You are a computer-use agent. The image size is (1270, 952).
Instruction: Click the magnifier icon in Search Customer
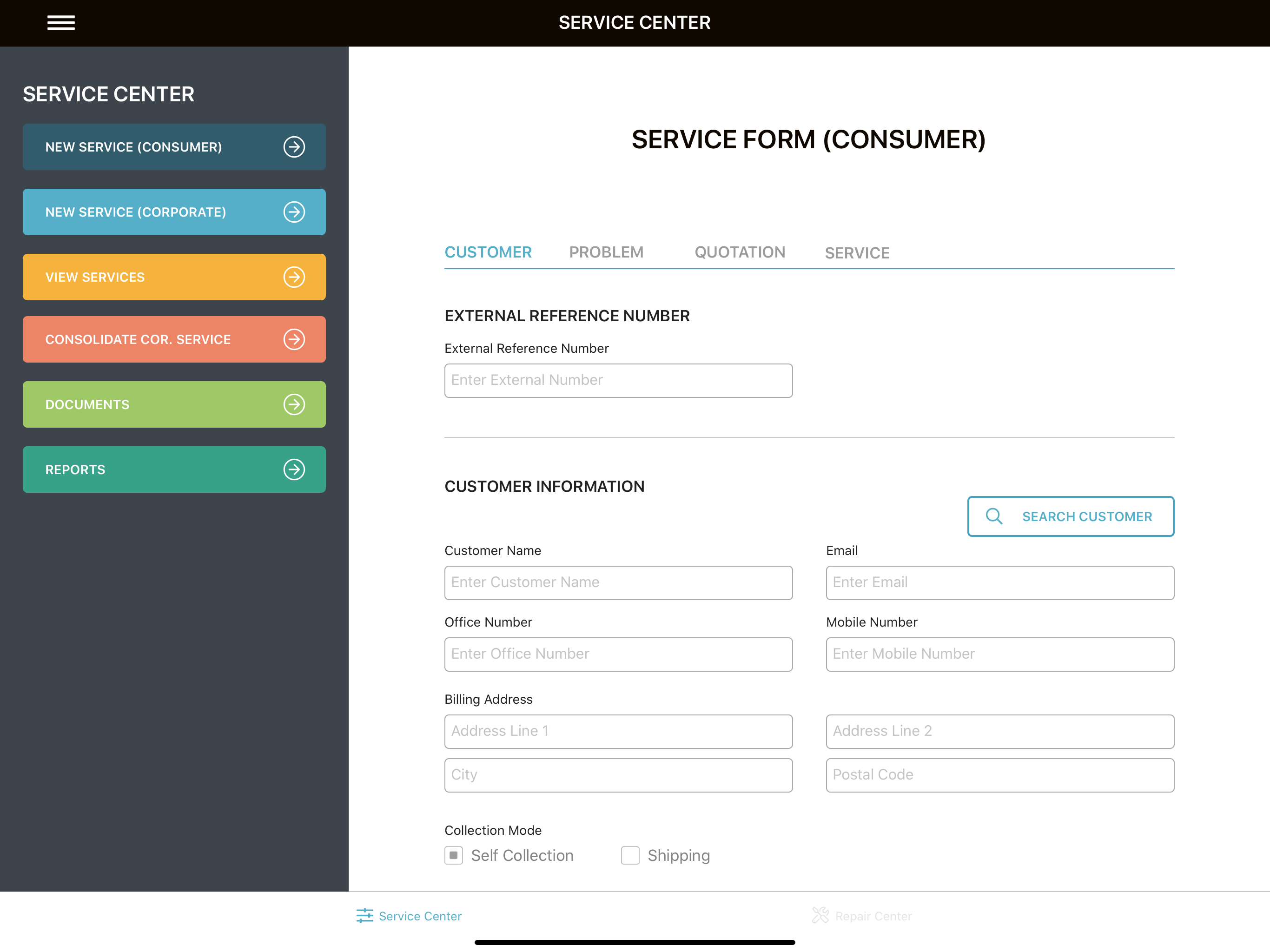pos(994,516)
